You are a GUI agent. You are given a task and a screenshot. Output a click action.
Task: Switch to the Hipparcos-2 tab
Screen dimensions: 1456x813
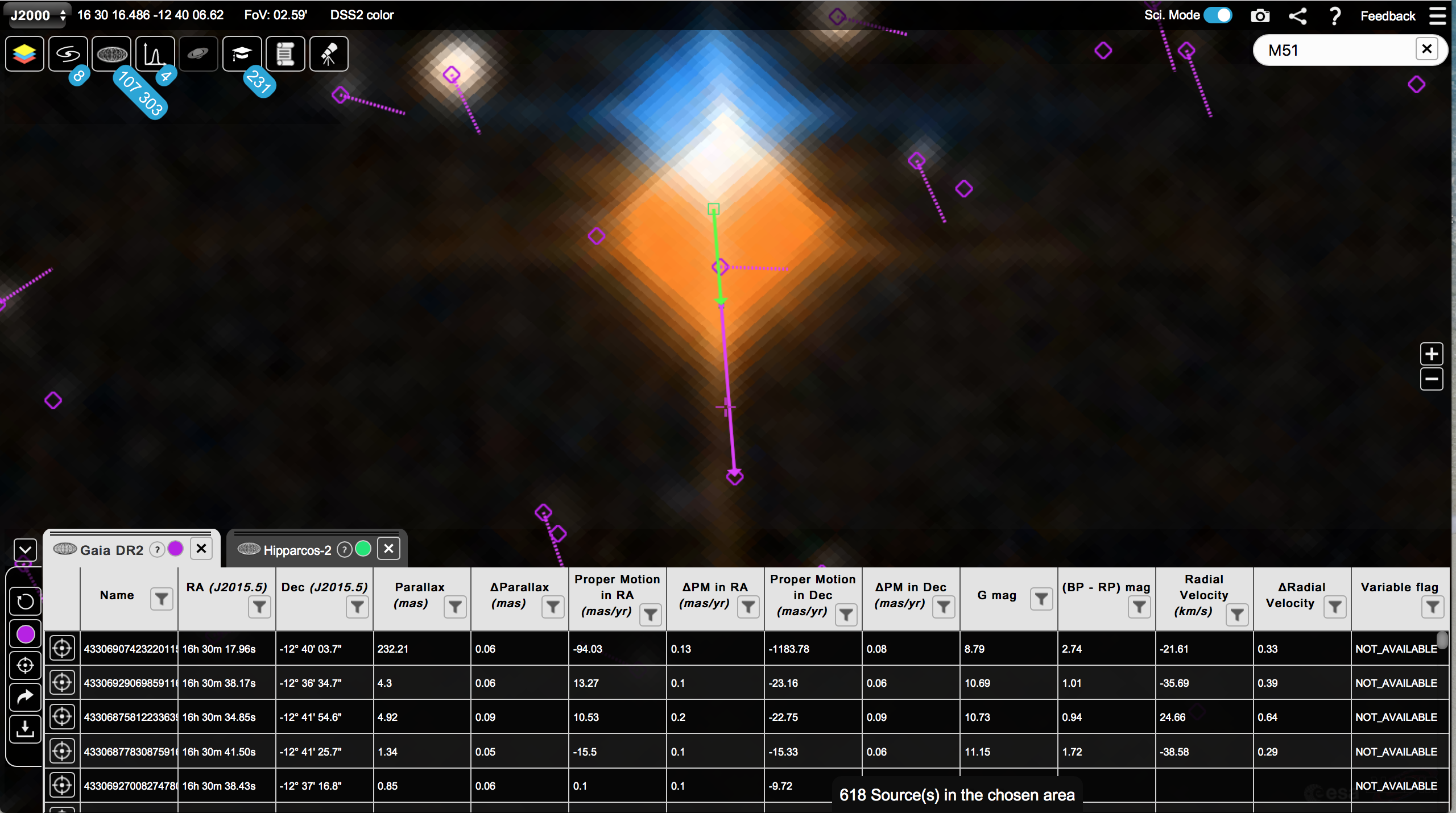coord(297,550)
